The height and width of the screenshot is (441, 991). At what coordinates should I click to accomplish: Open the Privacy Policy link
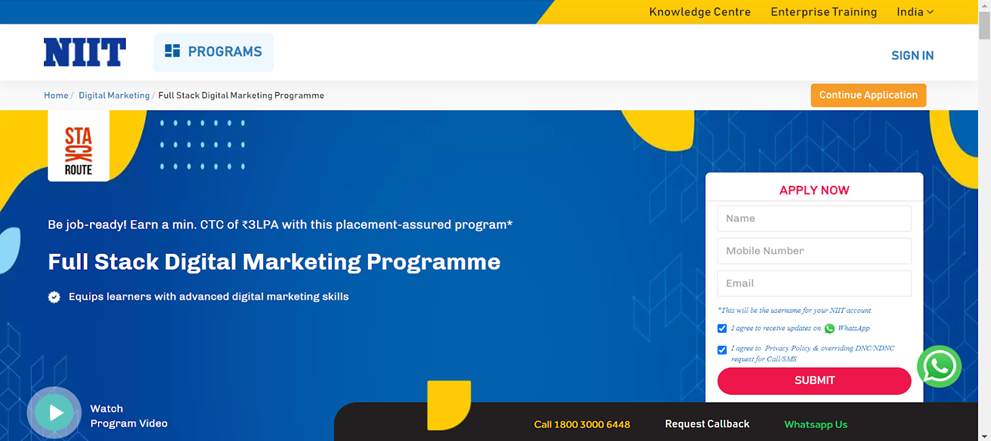[788, 348]
